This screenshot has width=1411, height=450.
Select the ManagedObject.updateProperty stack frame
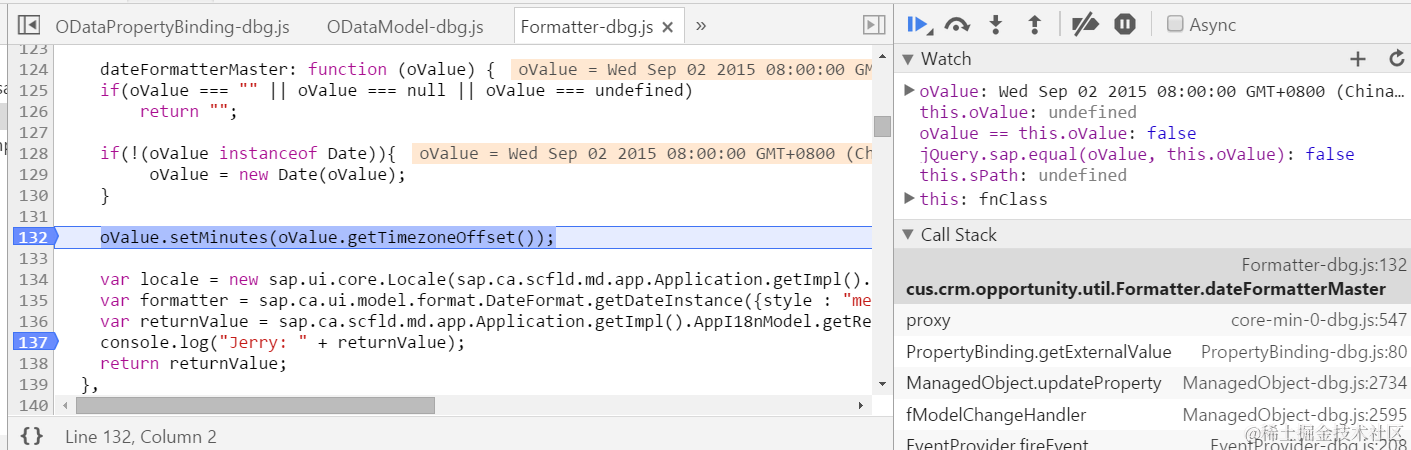(x=1152, y=383)
